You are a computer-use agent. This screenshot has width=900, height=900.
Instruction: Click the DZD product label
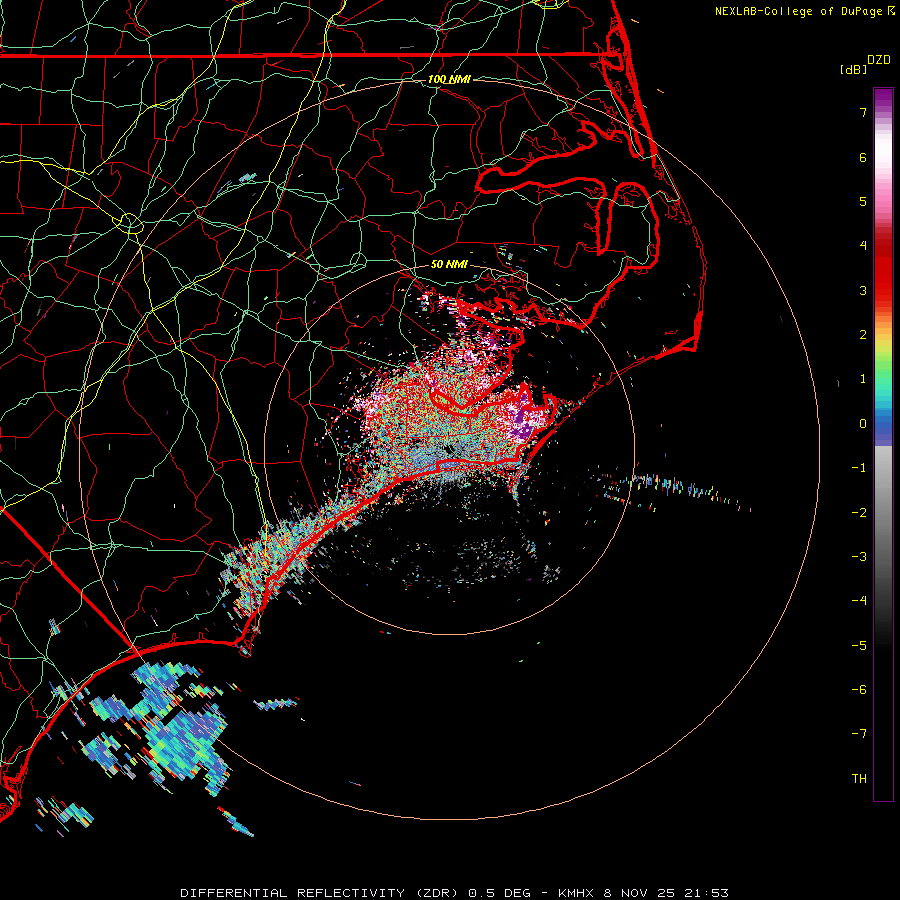tap(878, 60)
